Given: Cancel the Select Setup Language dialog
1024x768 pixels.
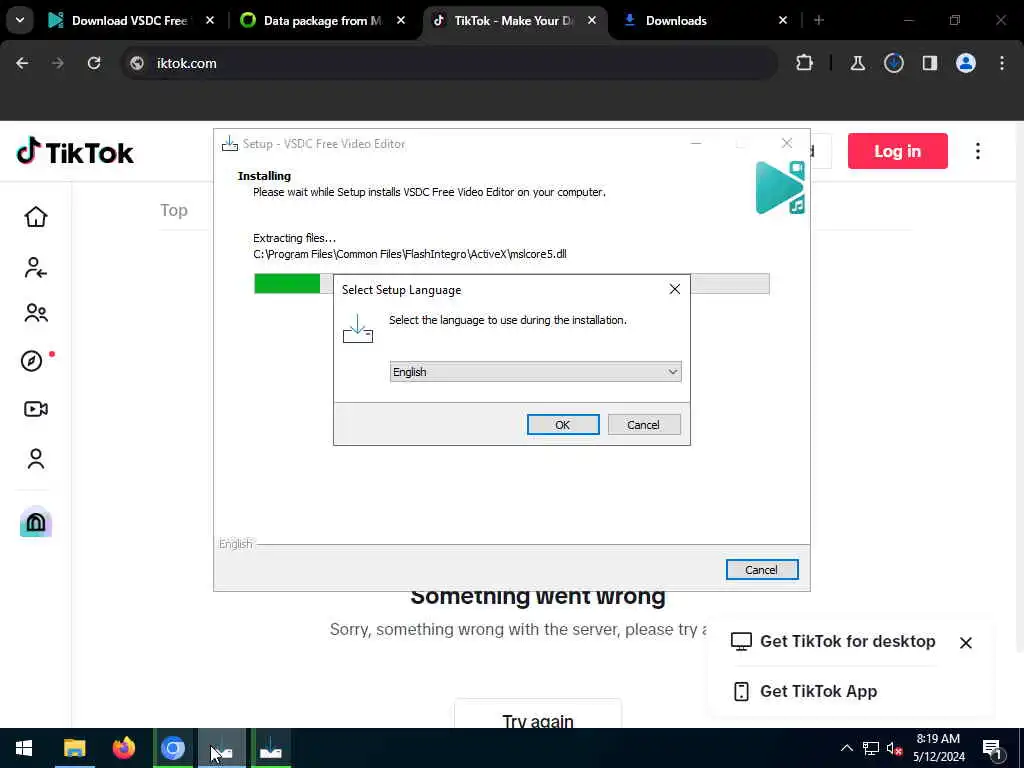Looking at the screenshot, I should [644, 424].
